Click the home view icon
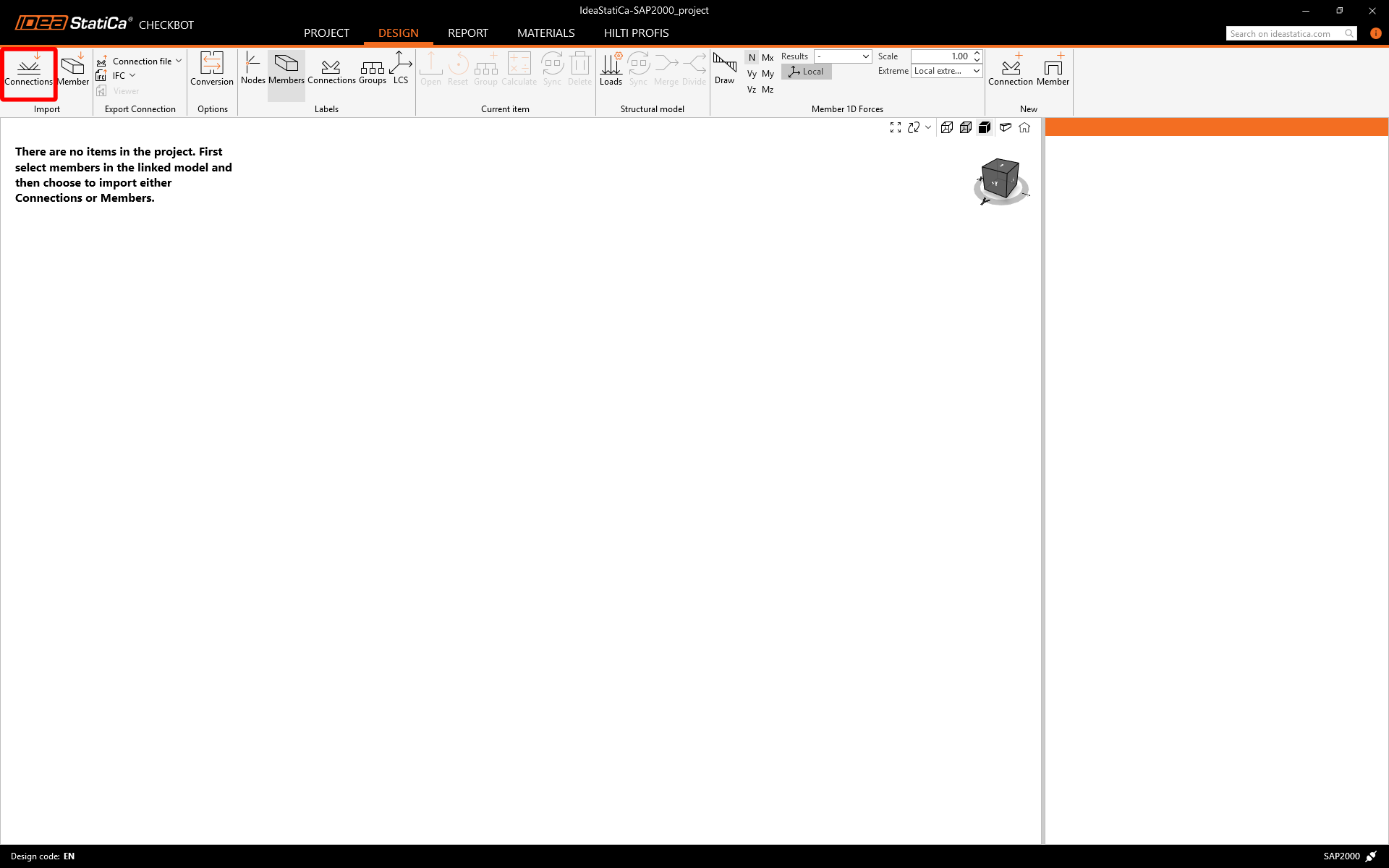The height and width of the screenshot is (868, 1389). click(1024, 127)
